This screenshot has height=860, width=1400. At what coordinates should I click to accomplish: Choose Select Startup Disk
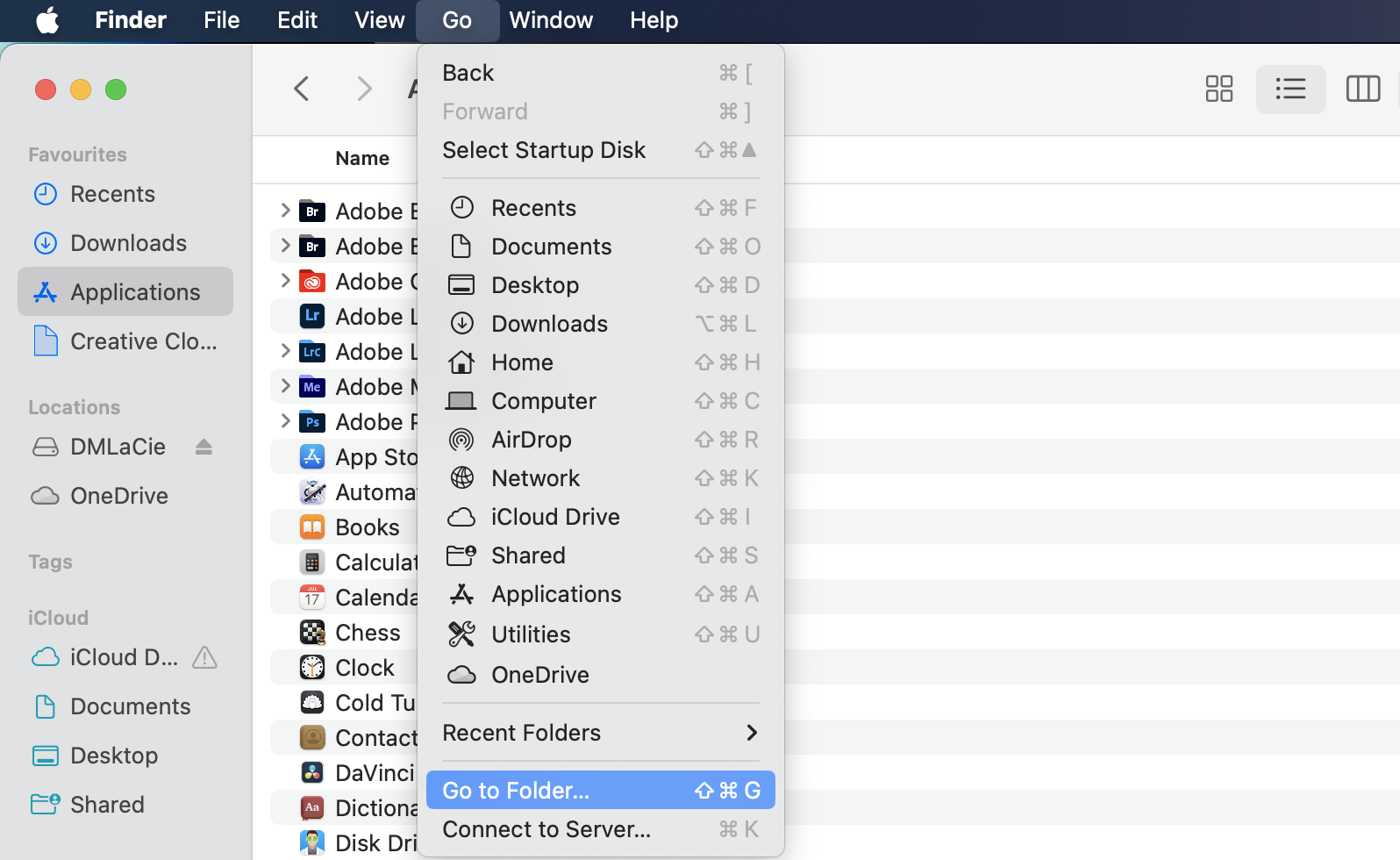point(601,150)
